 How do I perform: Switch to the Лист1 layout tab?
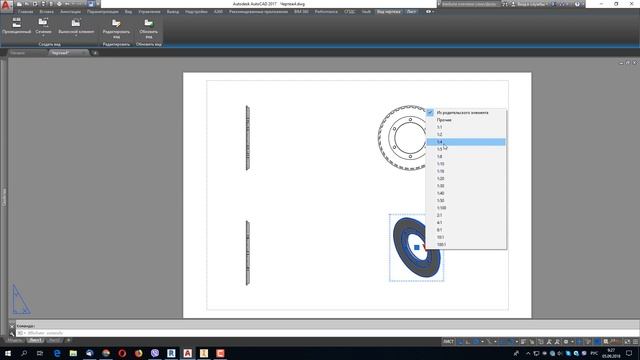tap(35, 340)
